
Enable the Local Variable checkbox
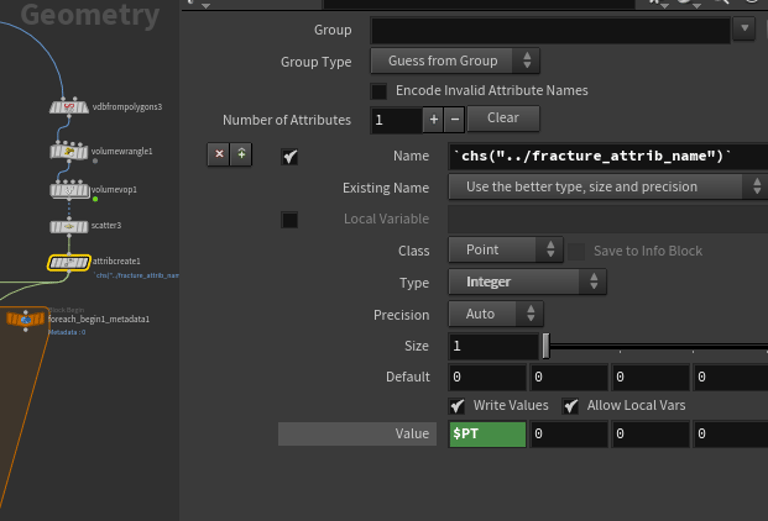[289, 219]
